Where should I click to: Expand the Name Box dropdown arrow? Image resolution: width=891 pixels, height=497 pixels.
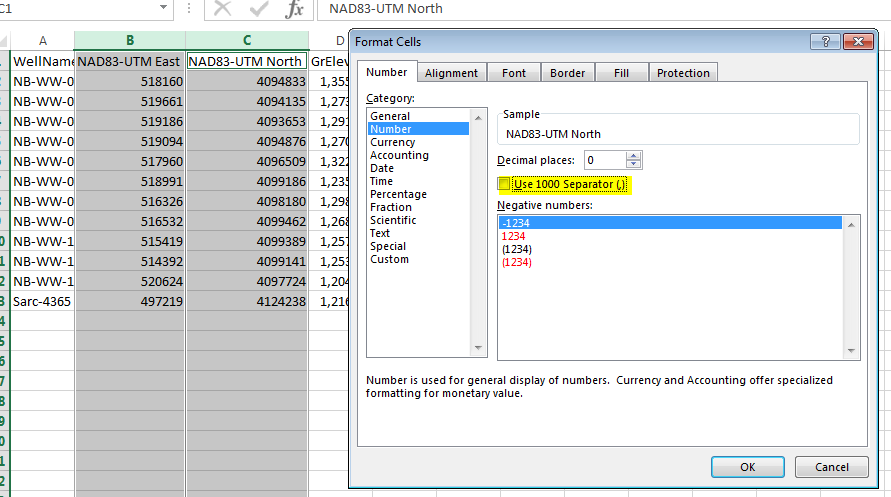click(164, 8)
